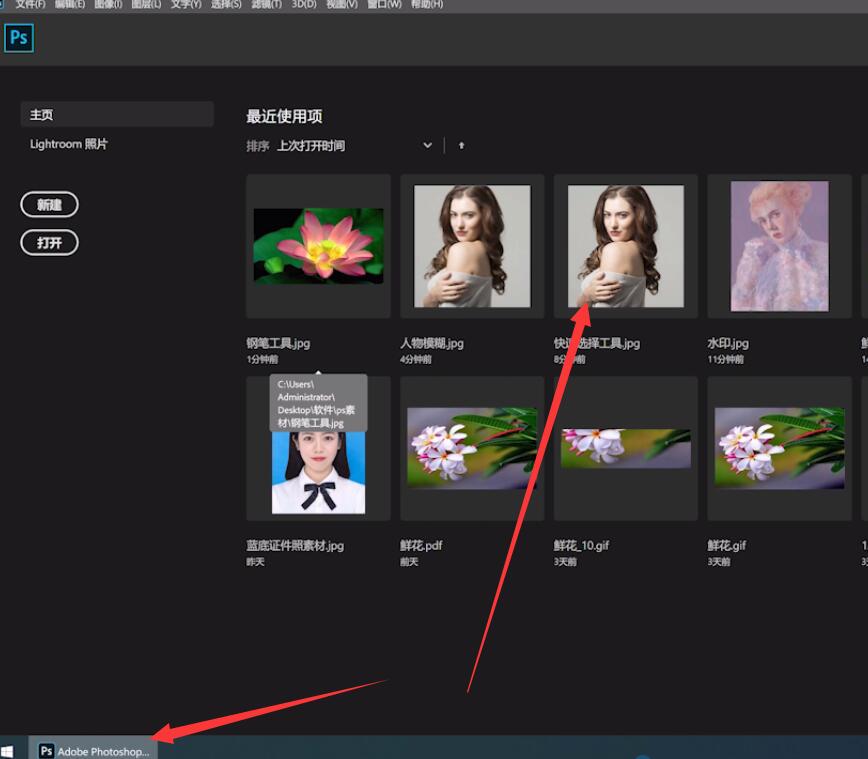The image size is (868, 759).
Task: Open the 3D(D) menu
Action: (304, 4)
